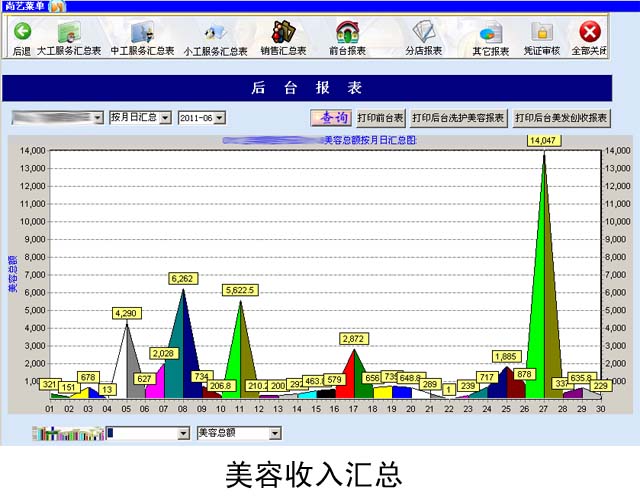Open the 前台报表 front desk report icon
Screen dimensions: 640x500
(347, 34)
